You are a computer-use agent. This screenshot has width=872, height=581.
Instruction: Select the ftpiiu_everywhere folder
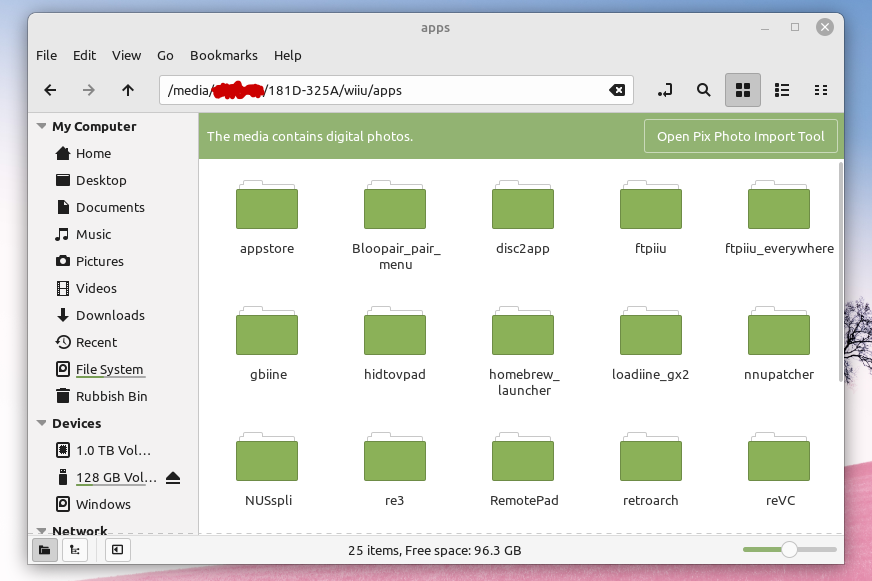click(x=779, y=217)
